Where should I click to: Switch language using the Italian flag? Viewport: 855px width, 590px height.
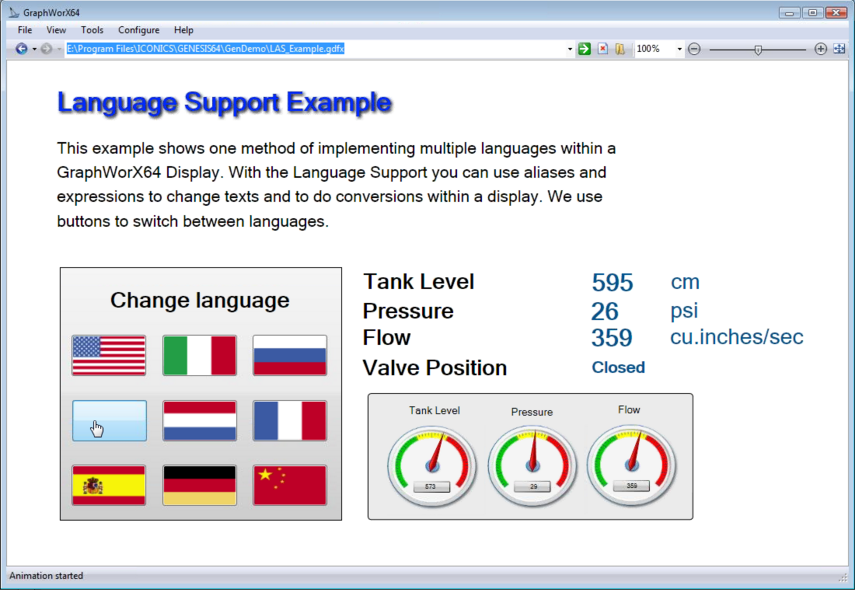click(x=200, y=356)
